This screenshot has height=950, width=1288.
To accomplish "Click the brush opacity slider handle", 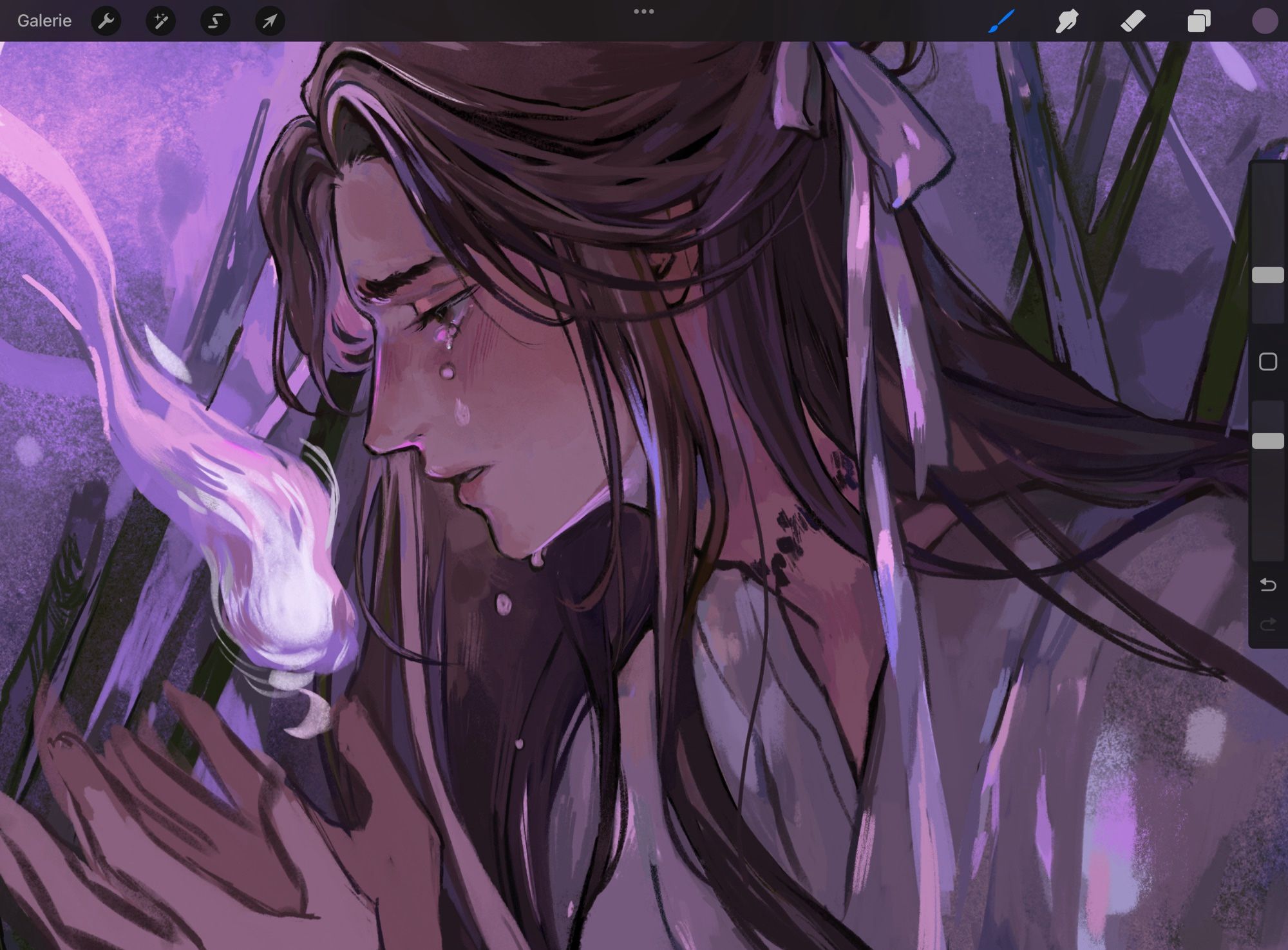I will coord(1268,441).
